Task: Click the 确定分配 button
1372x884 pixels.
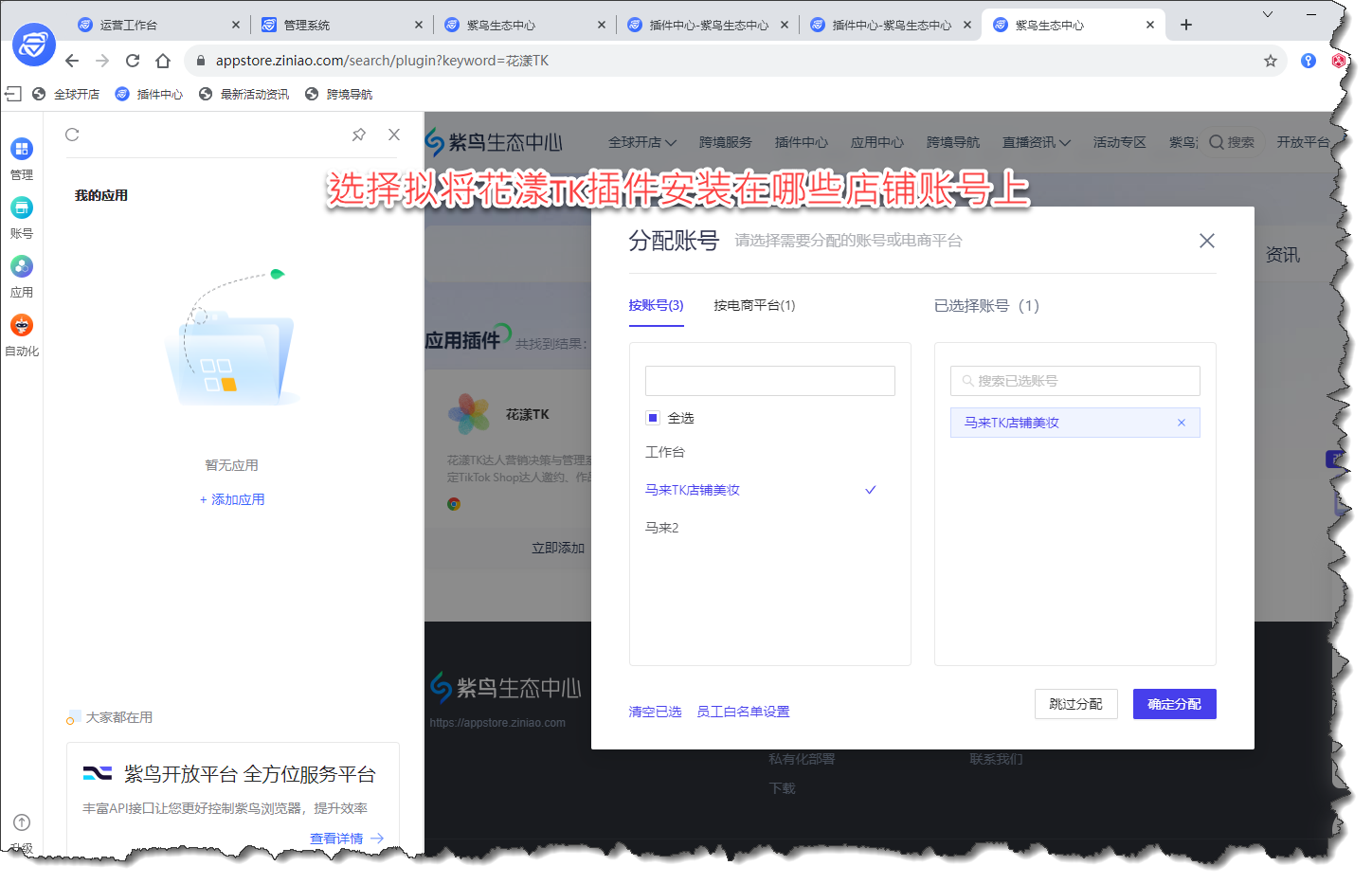Action: click(x=1174, y=704)
